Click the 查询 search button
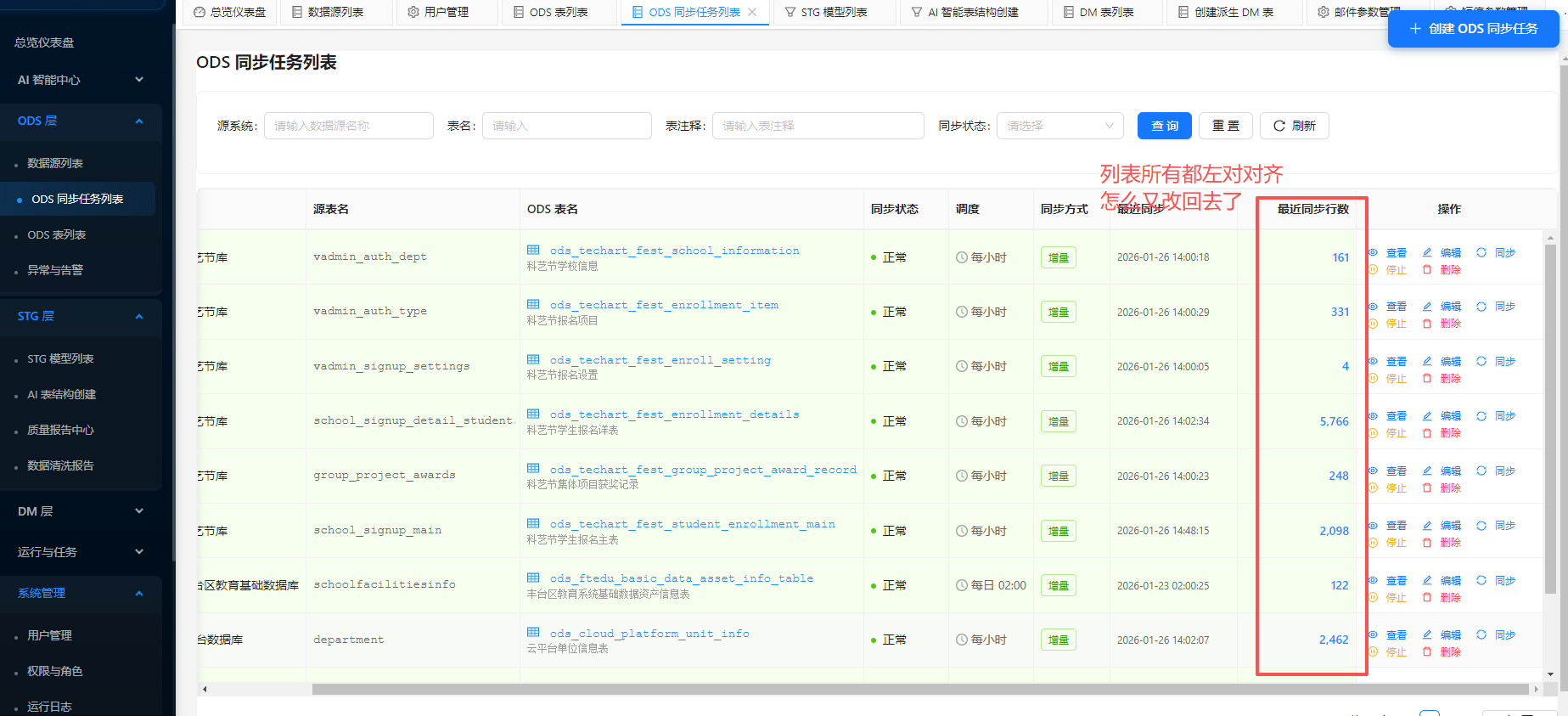This screenshot has height=716, width=1568. [x=1164, y=126]
